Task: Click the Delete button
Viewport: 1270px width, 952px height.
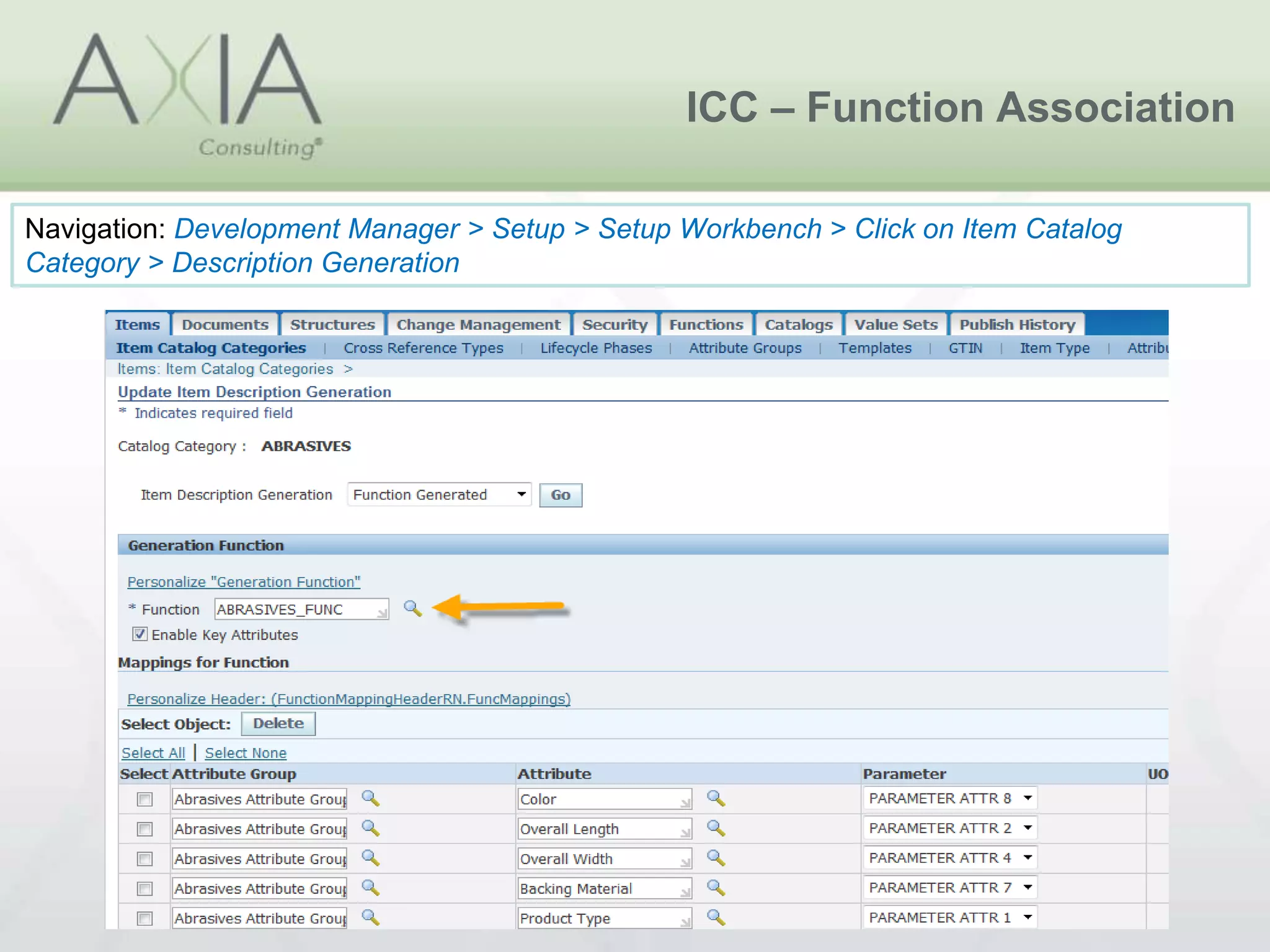Action: click(278, 723)
